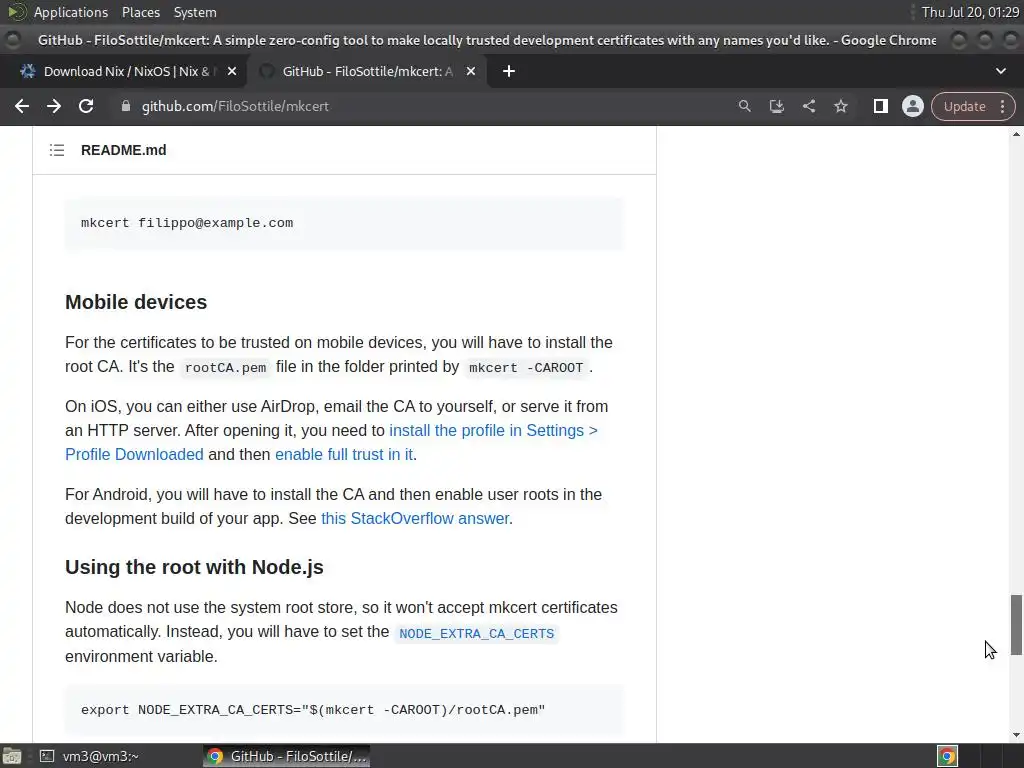Click the export NODE_EXTRA_CA_CERTS code block
The image size is (1024, 768).
[x=344, y=710]
